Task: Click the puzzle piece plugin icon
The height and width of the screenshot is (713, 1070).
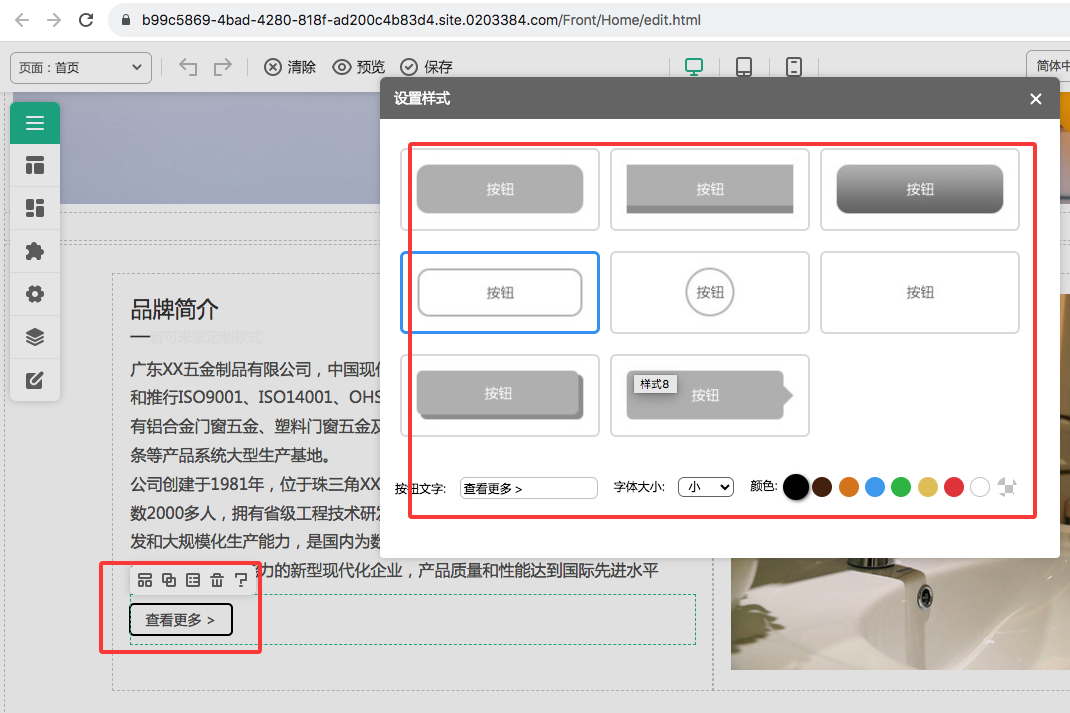Action: point(35,251)
